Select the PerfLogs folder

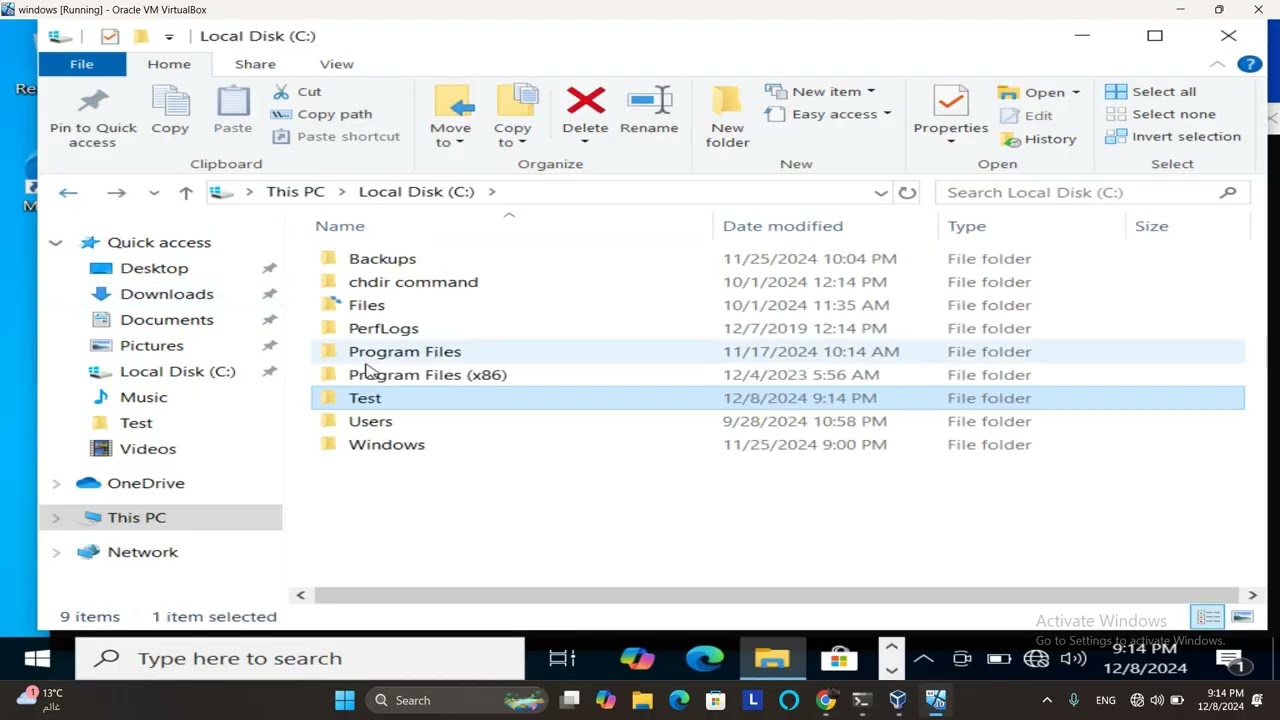coord(778,328)
